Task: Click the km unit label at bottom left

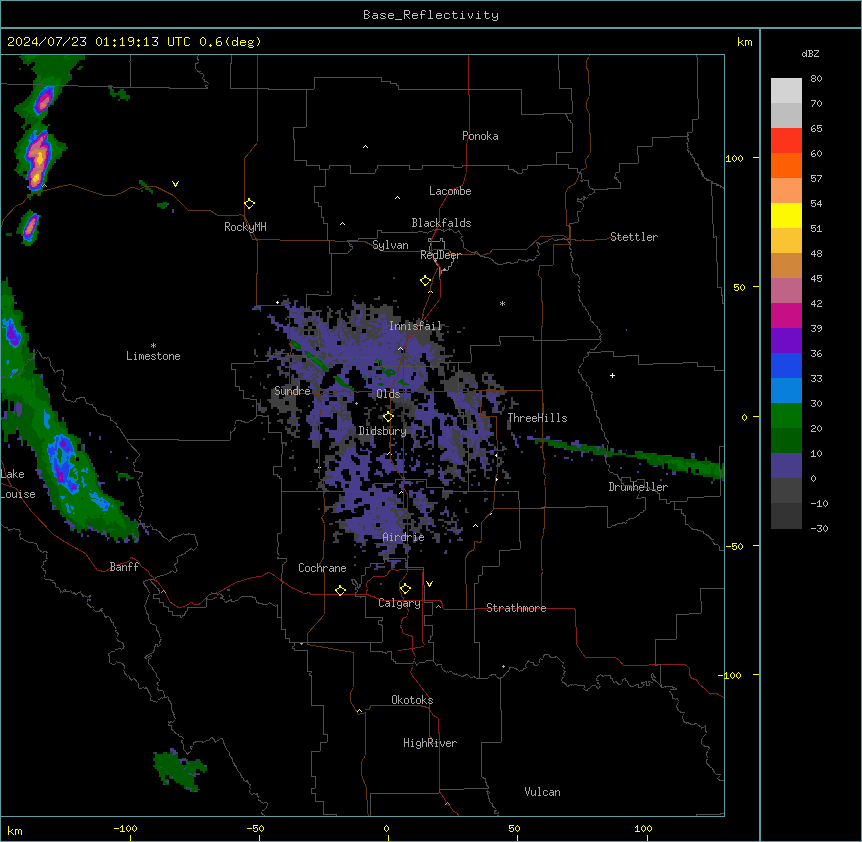Action: [x=15, y=830]
